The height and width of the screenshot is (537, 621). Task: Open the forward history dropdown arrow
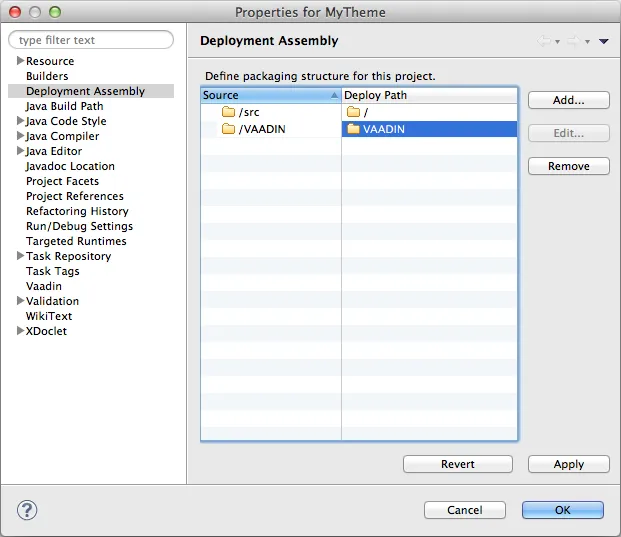(x=587, y=42)
